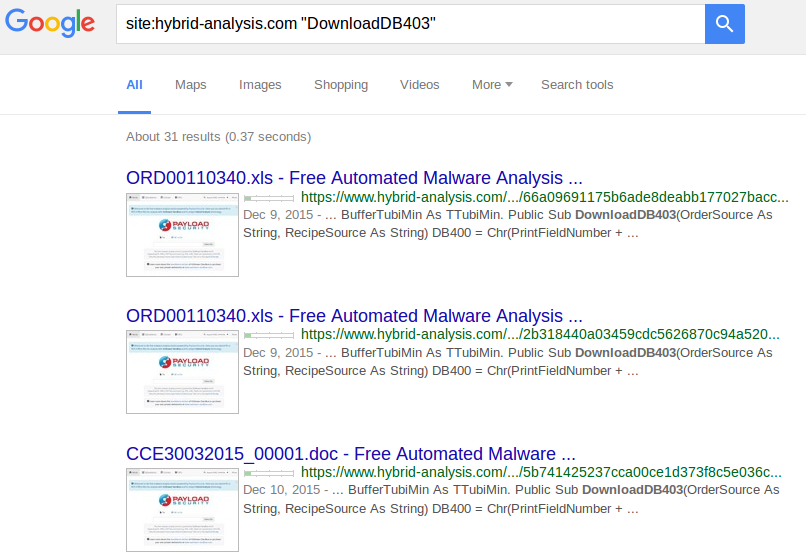Open first ORD00110340.xls result title link

354,178
